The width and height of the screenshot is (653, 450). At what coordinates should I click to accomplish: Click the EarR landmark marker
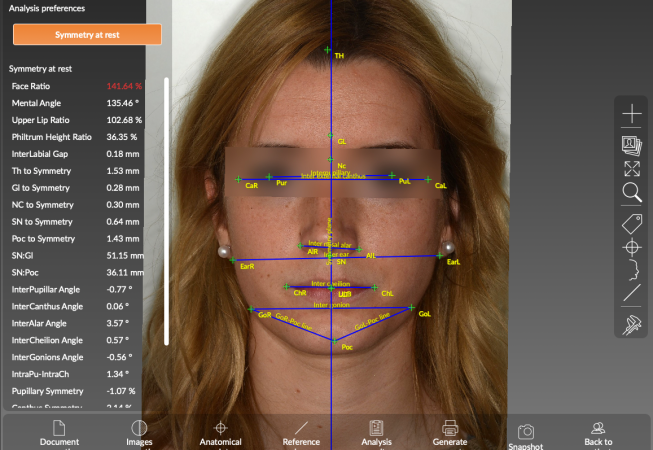(232, 260)
